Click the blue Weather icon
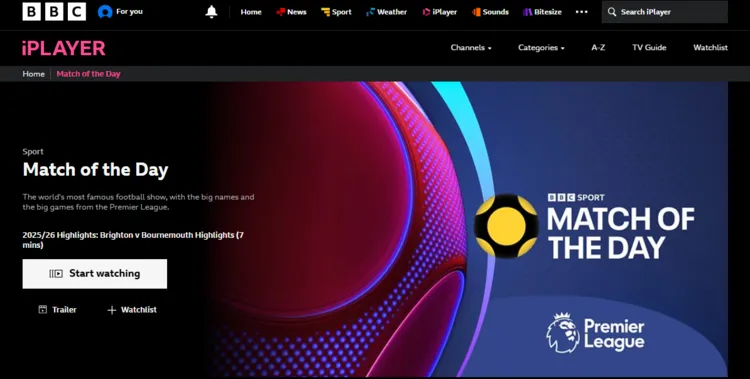The image size is (750, 379). (x=370, y=12)
